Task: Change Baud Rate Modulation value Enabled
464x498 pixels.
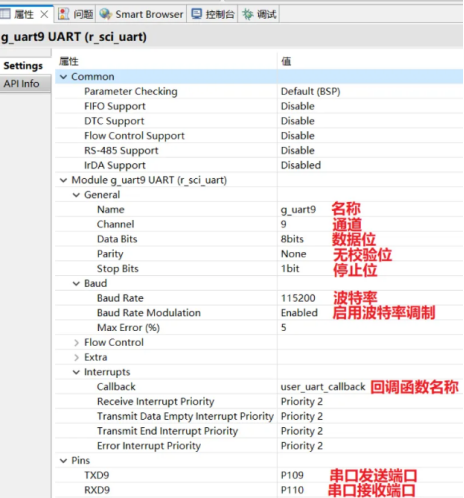Action: pyautogui.click(x=299, y=313)
